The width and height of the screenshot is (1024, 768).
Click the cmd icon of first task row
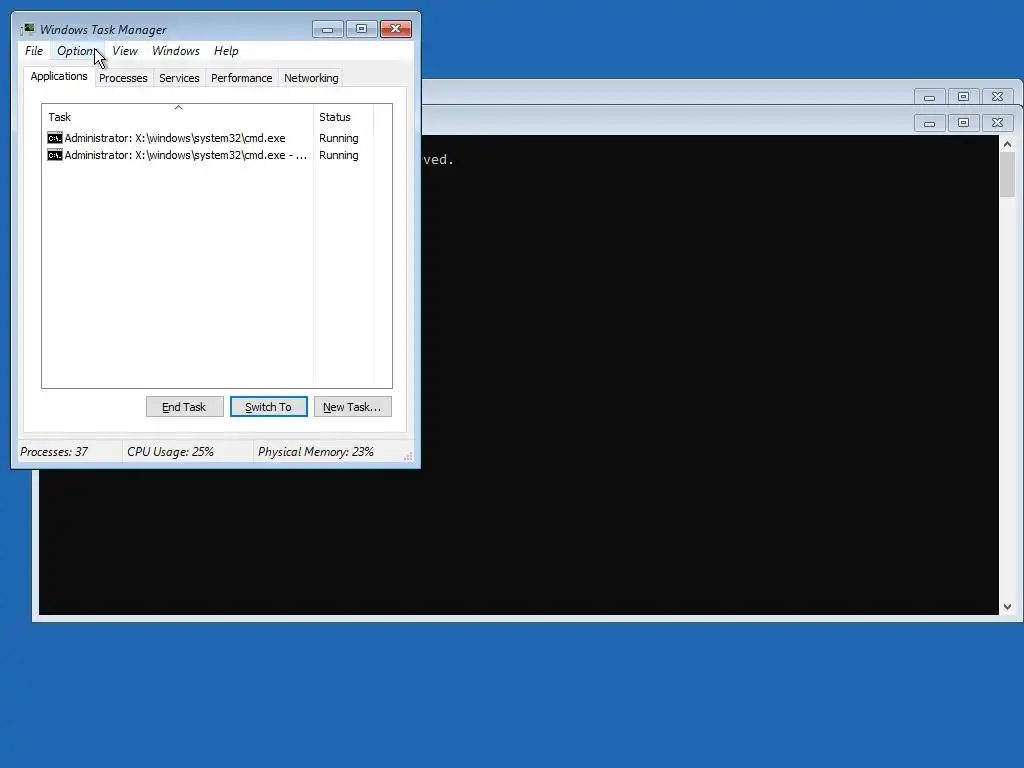[x=55, y=138]
